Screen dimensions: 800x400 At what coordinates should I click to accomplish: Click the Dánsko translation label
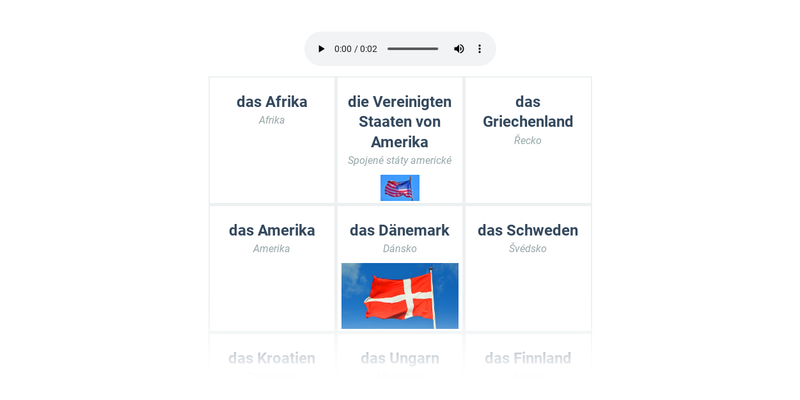coord(400,249)
